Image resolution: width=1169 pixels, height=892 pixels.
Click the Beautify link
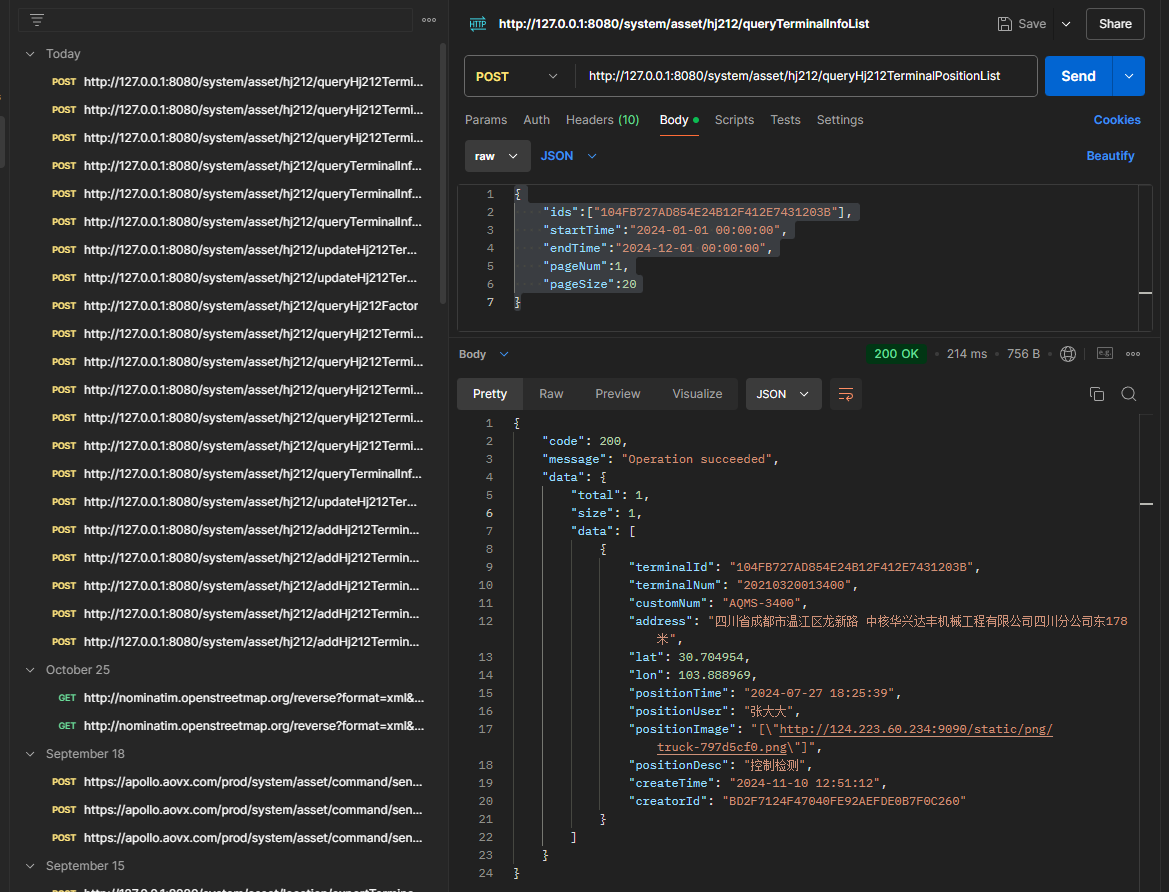pos(1110,156)
